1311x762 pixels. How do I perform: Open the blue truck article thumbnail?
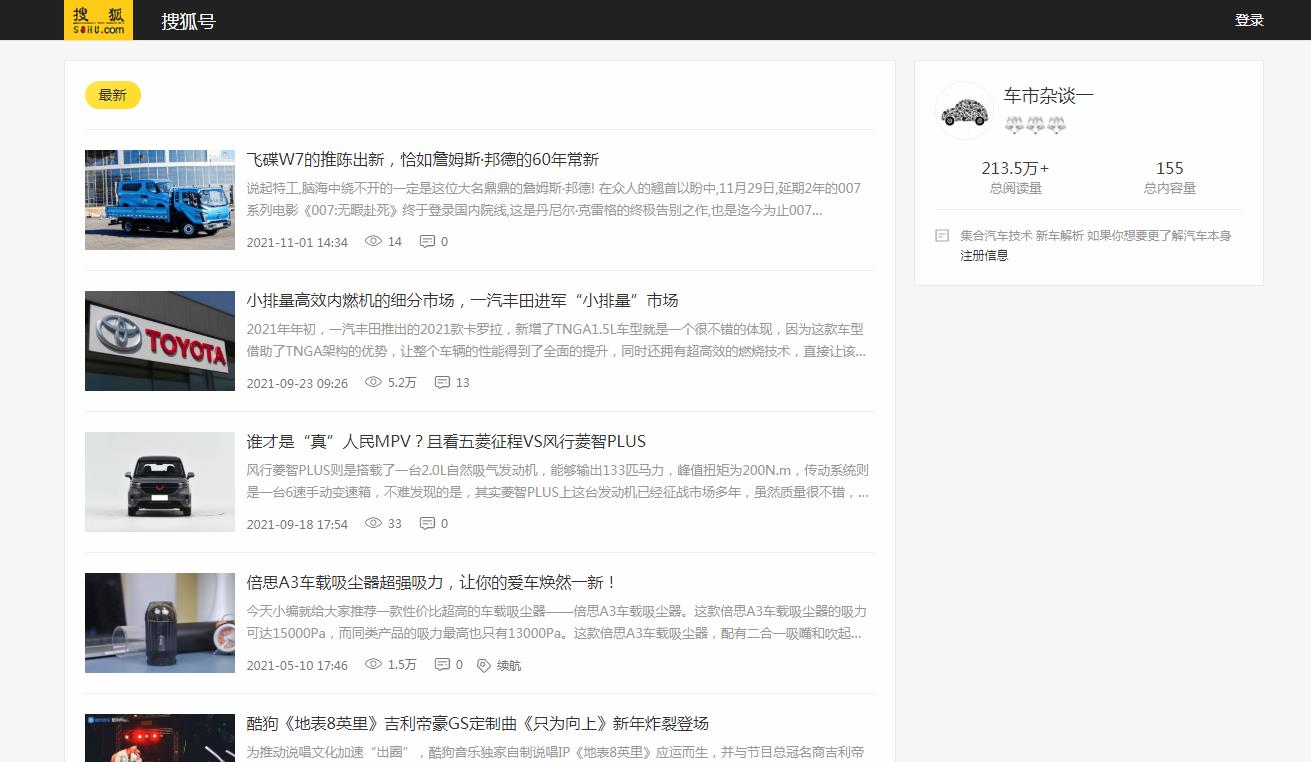[x=160, y=200]
